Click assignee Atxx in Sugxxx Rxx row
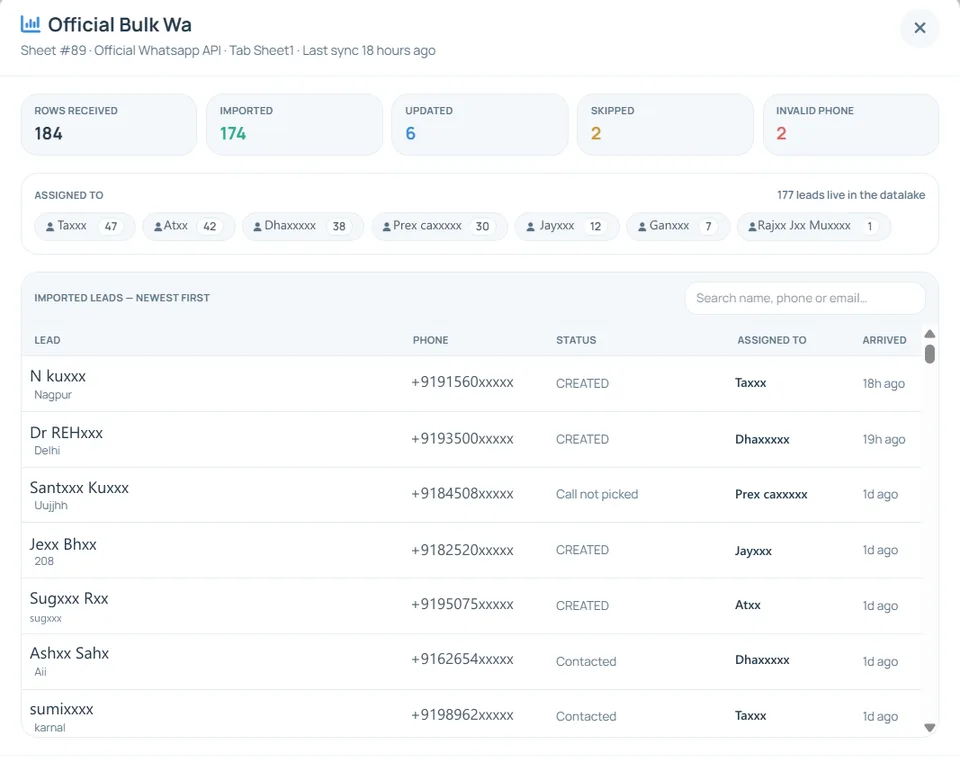 [748, 605]
